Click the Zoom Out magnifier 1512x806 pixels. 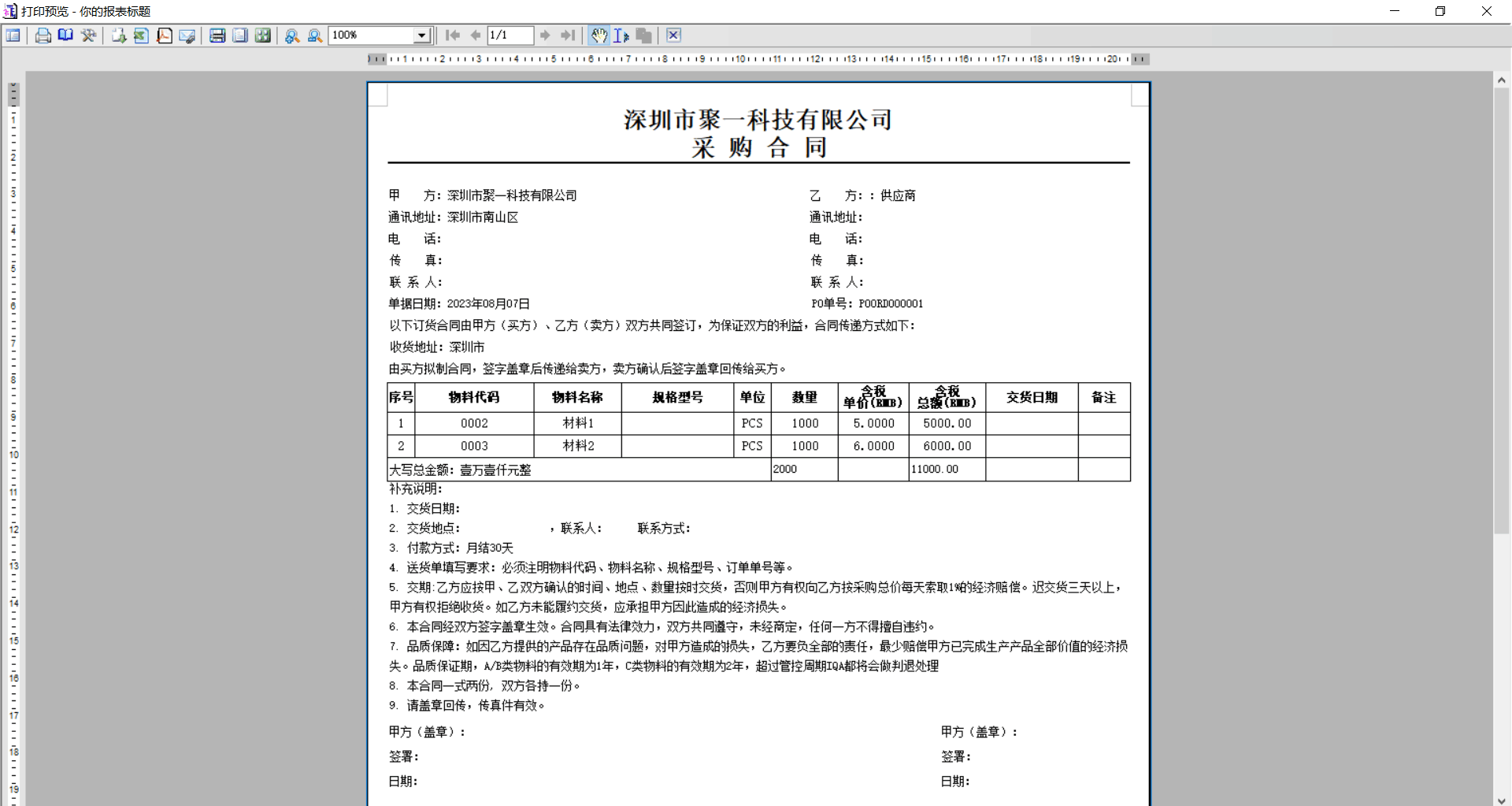pos(315,35)
